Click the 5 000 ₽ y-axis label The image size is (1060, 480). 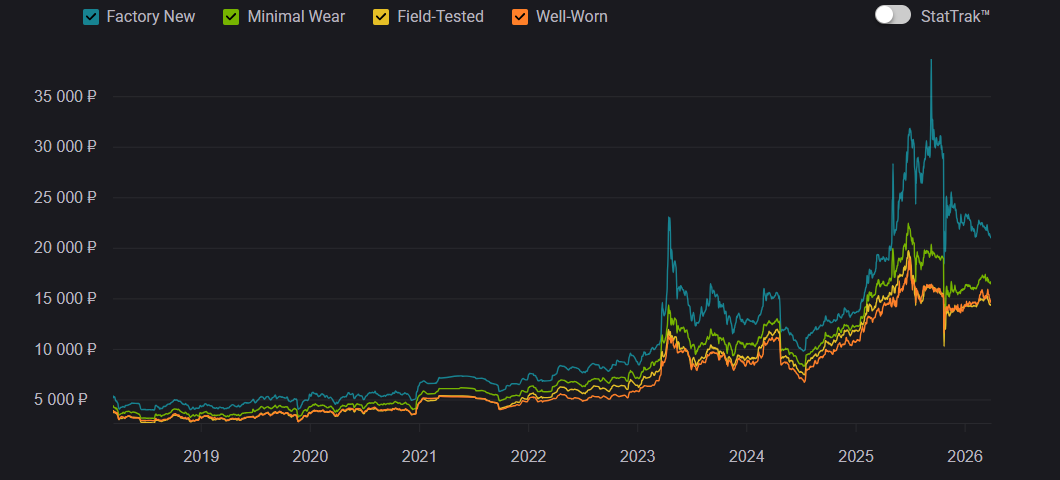pos(68,400)
